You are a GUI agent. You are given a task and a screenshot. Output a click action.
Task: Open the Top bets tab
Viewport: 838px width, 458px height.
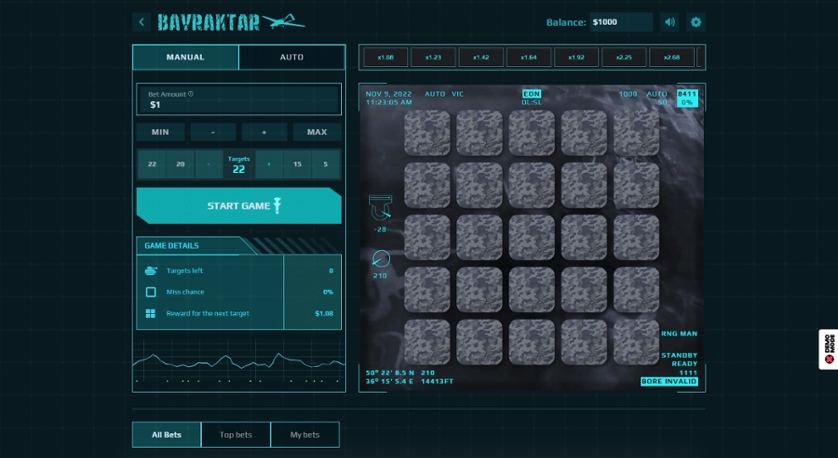(x=236, y=434)
